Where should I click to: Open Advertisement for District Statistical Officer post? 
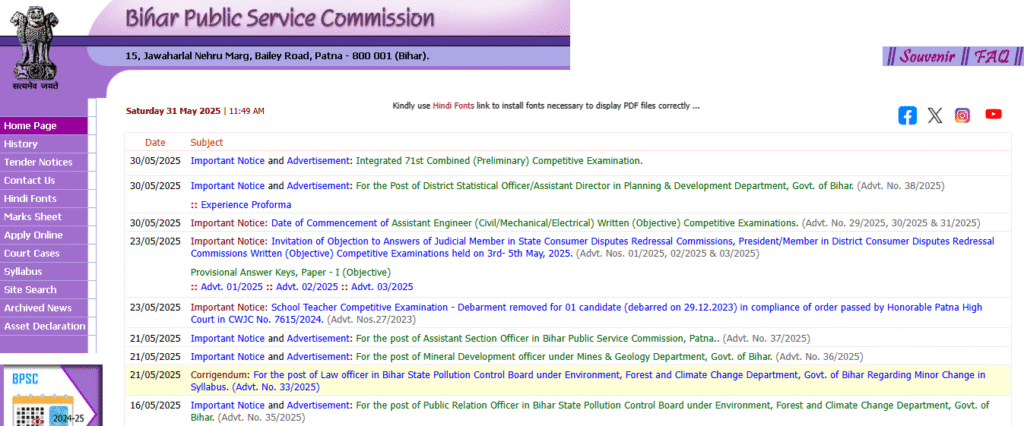(319, 186)
